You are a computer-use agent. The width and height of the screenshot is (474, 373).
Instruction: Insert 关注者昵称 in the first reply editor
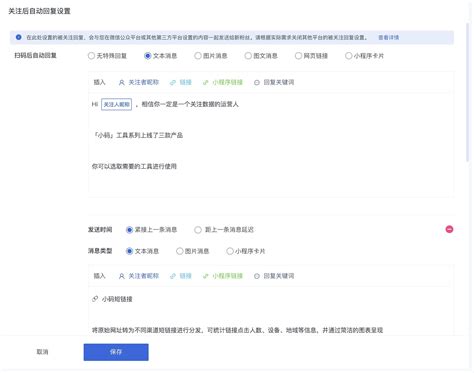coord(139,82)
